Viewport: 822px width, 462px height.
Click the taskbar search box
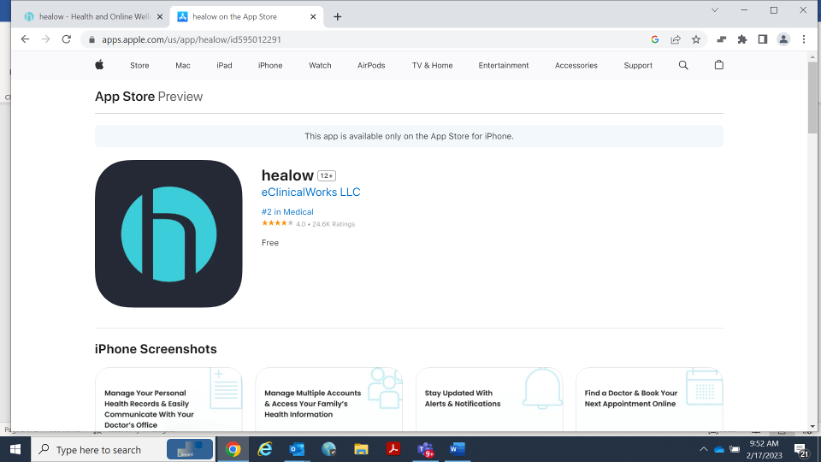click(x=123, y=449)
